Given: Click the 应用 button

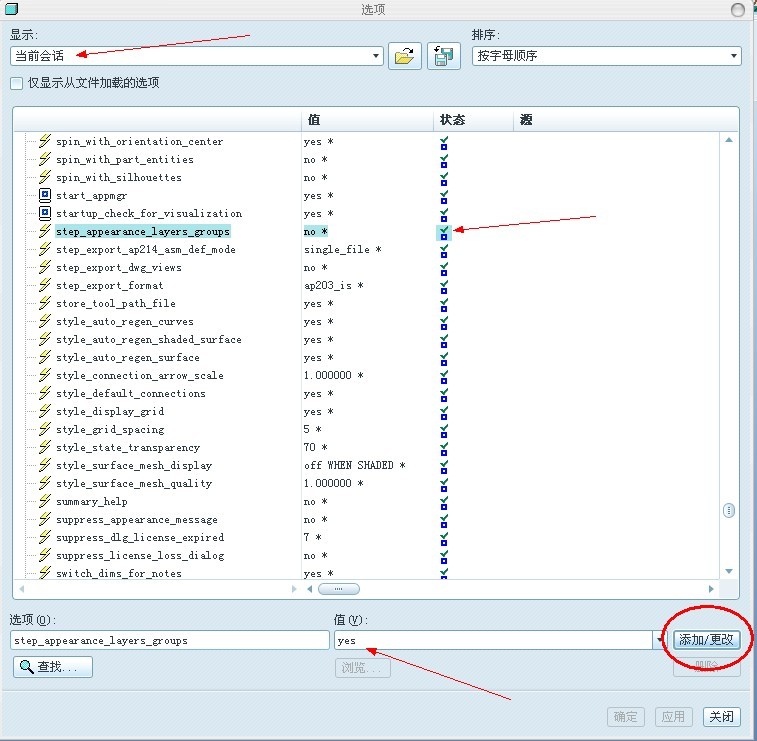Looking at the screenshot, I should pyautogui.click(x=673, y=717).
